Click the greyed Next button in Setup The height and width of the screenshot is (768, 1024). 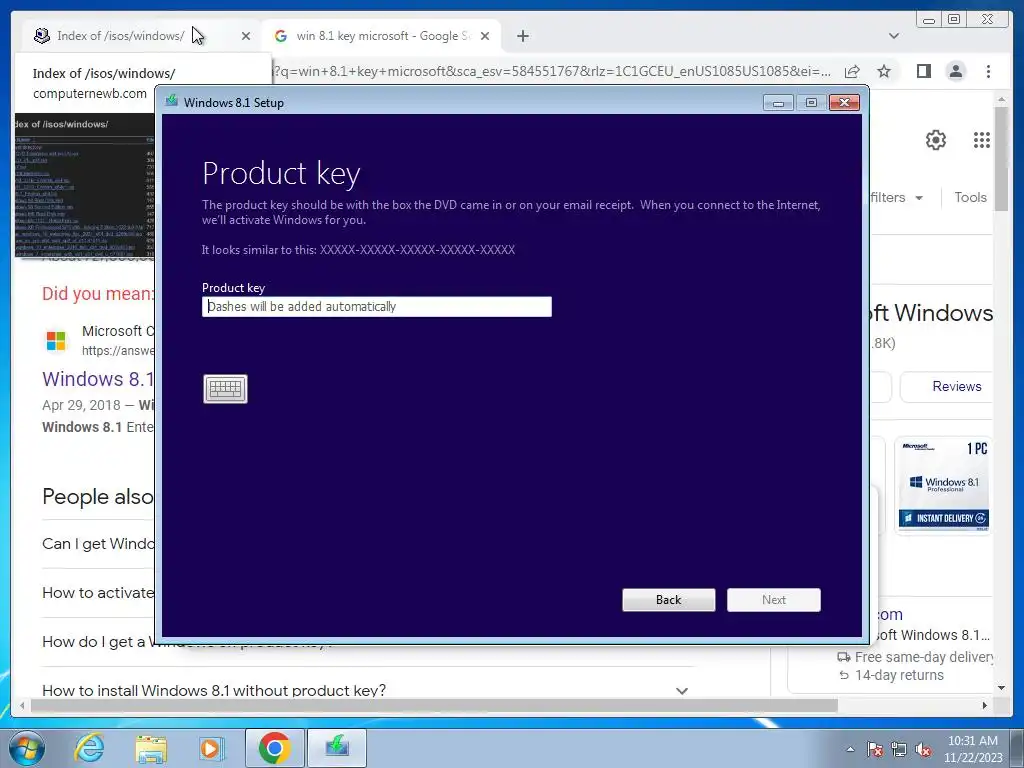tap(774, 600)
